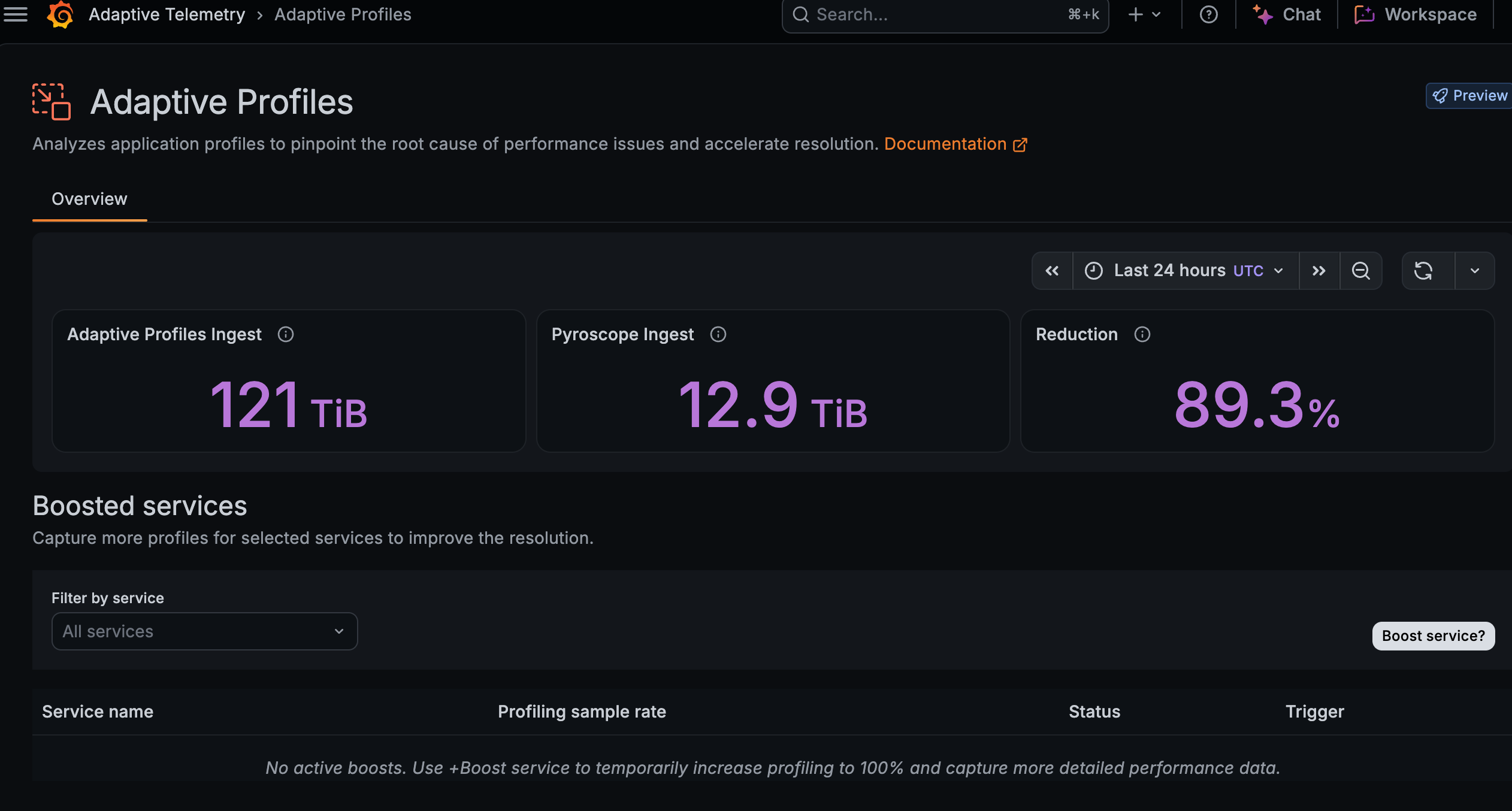Viewport: 1512px width, 811px height.
Task: Open the Workspace panel
Action: 1416,14
